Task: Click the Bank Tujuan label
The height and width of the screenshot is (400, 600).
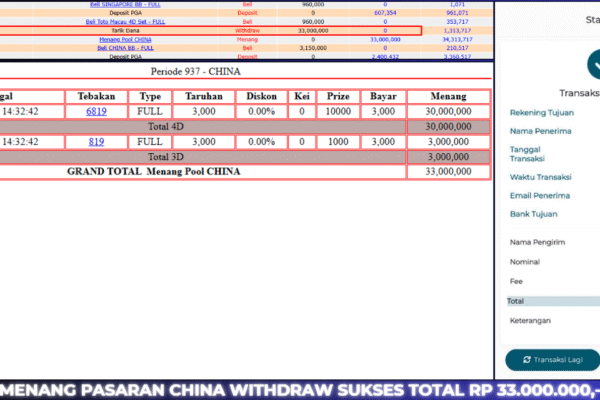Action: [533, 214]
